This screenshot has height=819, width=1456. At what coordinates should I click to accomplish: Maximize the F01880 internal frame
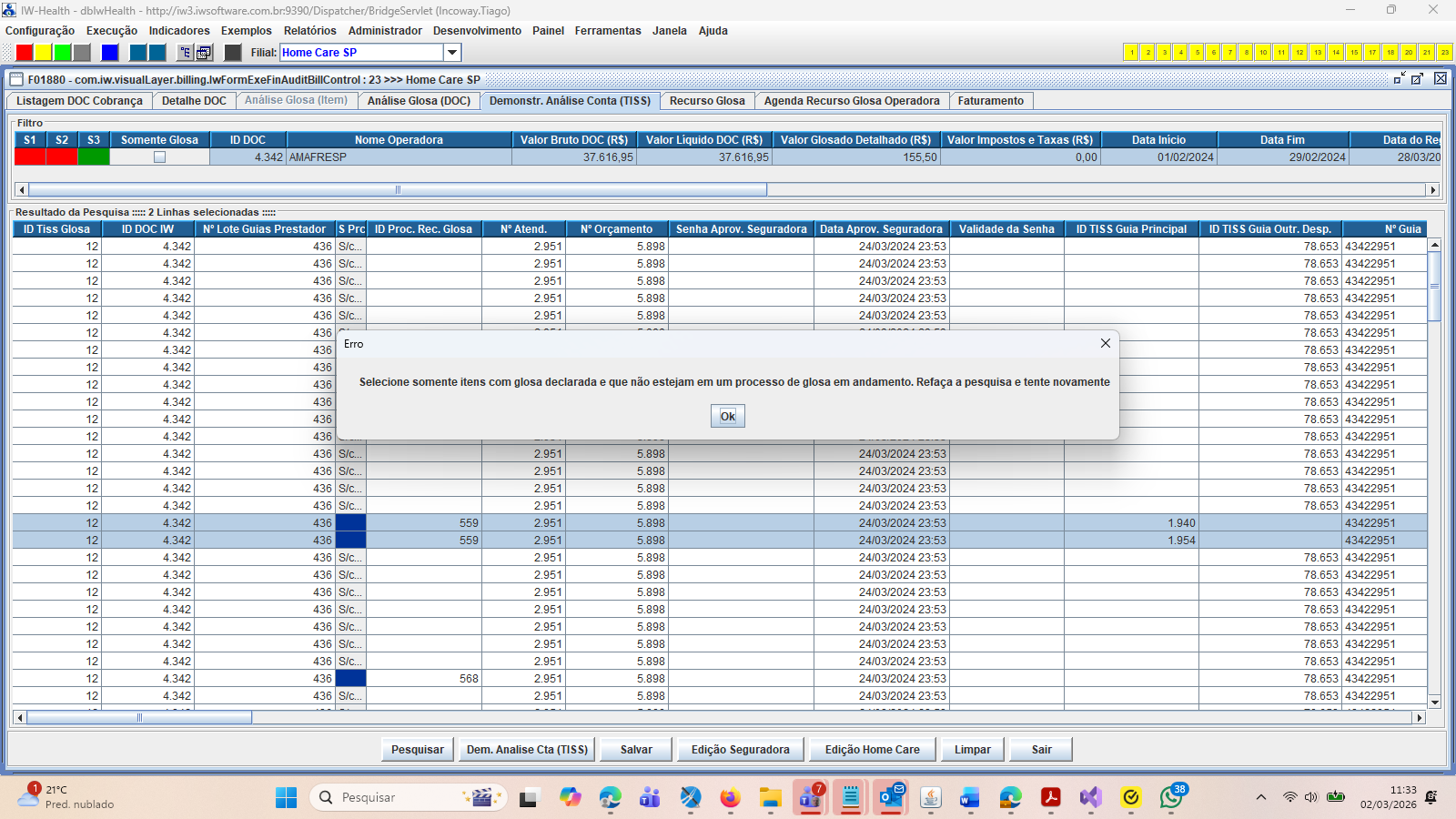pos(1418,79)
